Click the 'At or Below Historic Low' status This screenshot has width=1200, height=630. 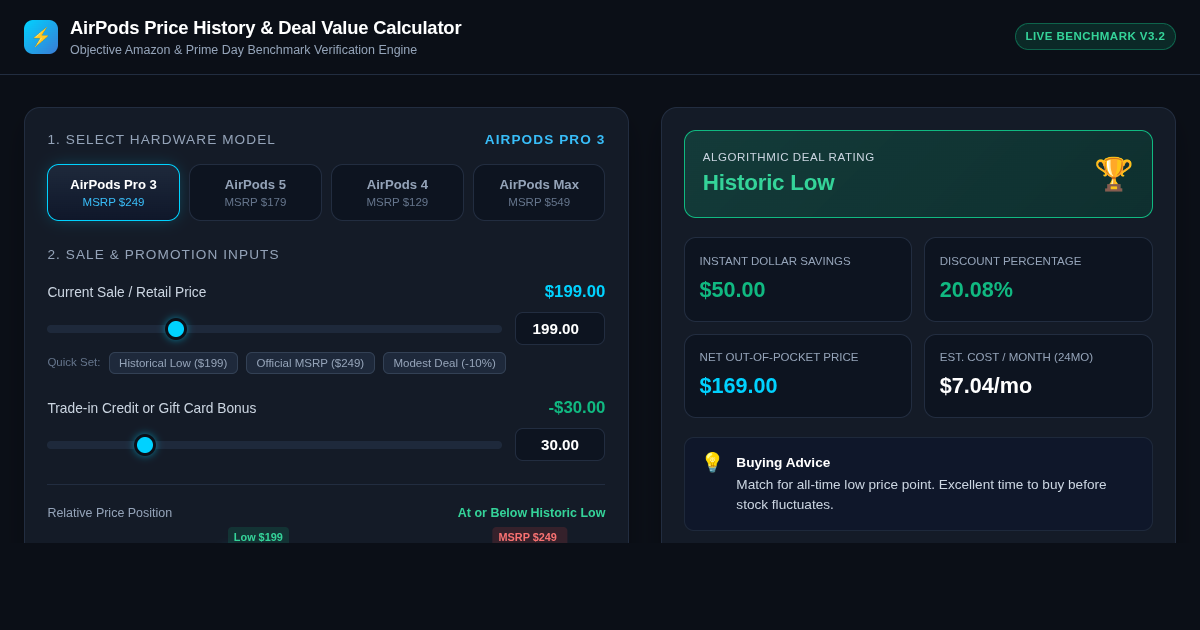(x=531, y=513)
